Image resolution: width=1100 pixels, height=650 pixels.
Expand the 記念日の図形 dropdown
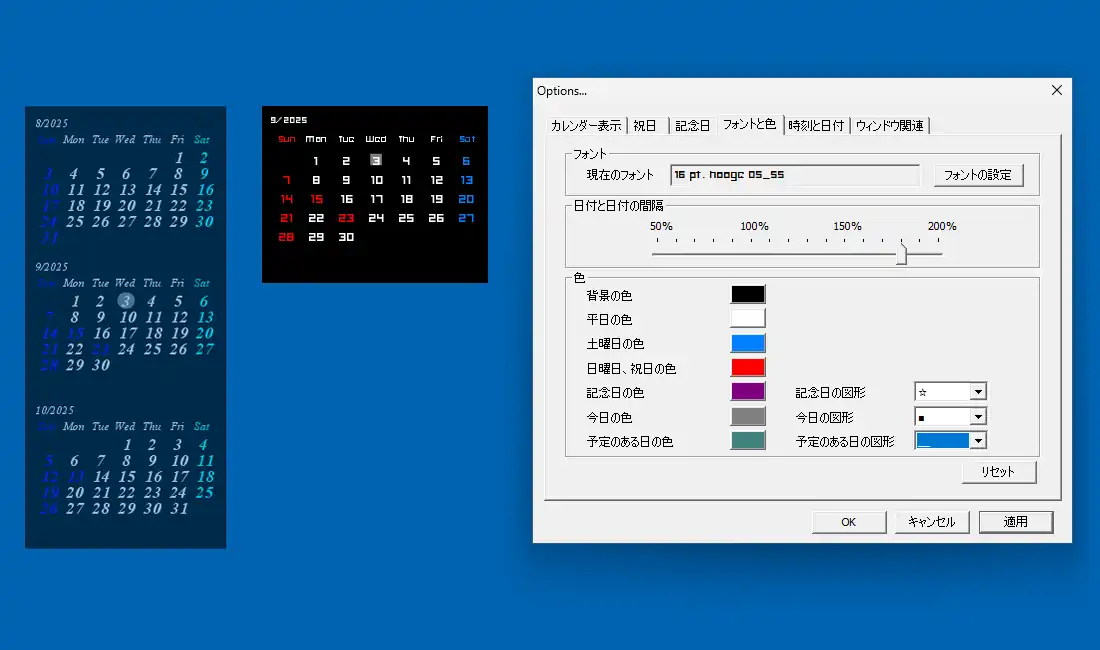978,392
